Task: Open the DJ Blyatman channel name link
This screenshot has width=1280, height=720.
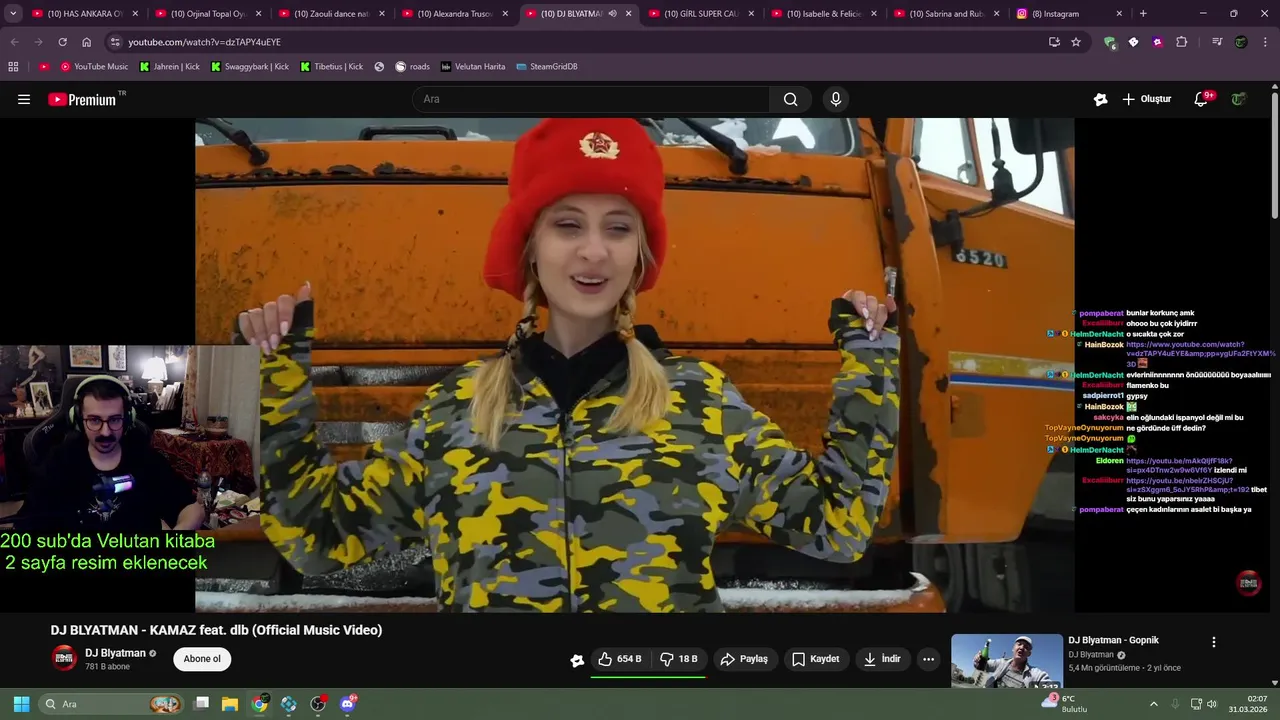Action: 115,653
